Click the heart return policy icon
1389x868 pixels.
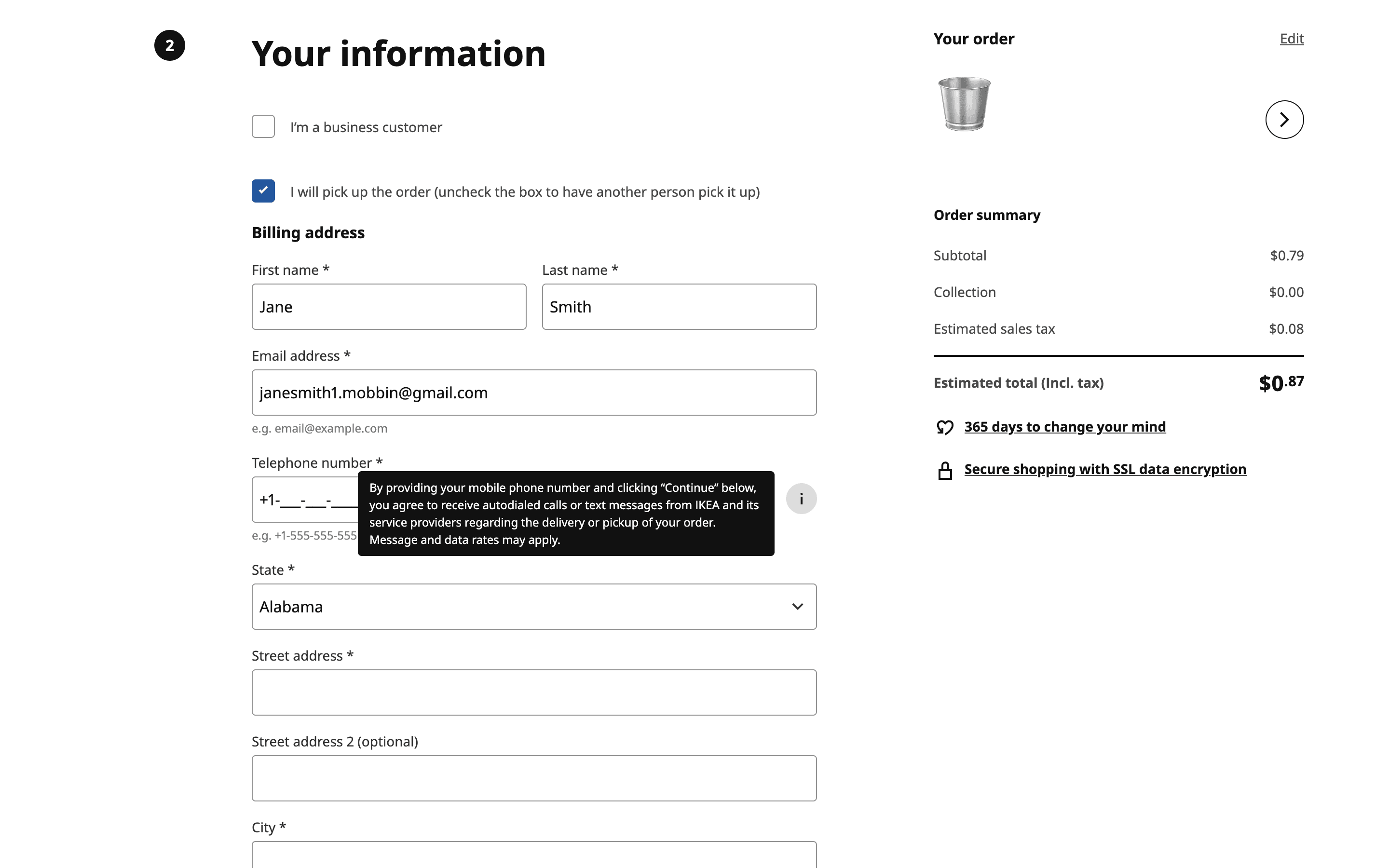pos(945,427)
